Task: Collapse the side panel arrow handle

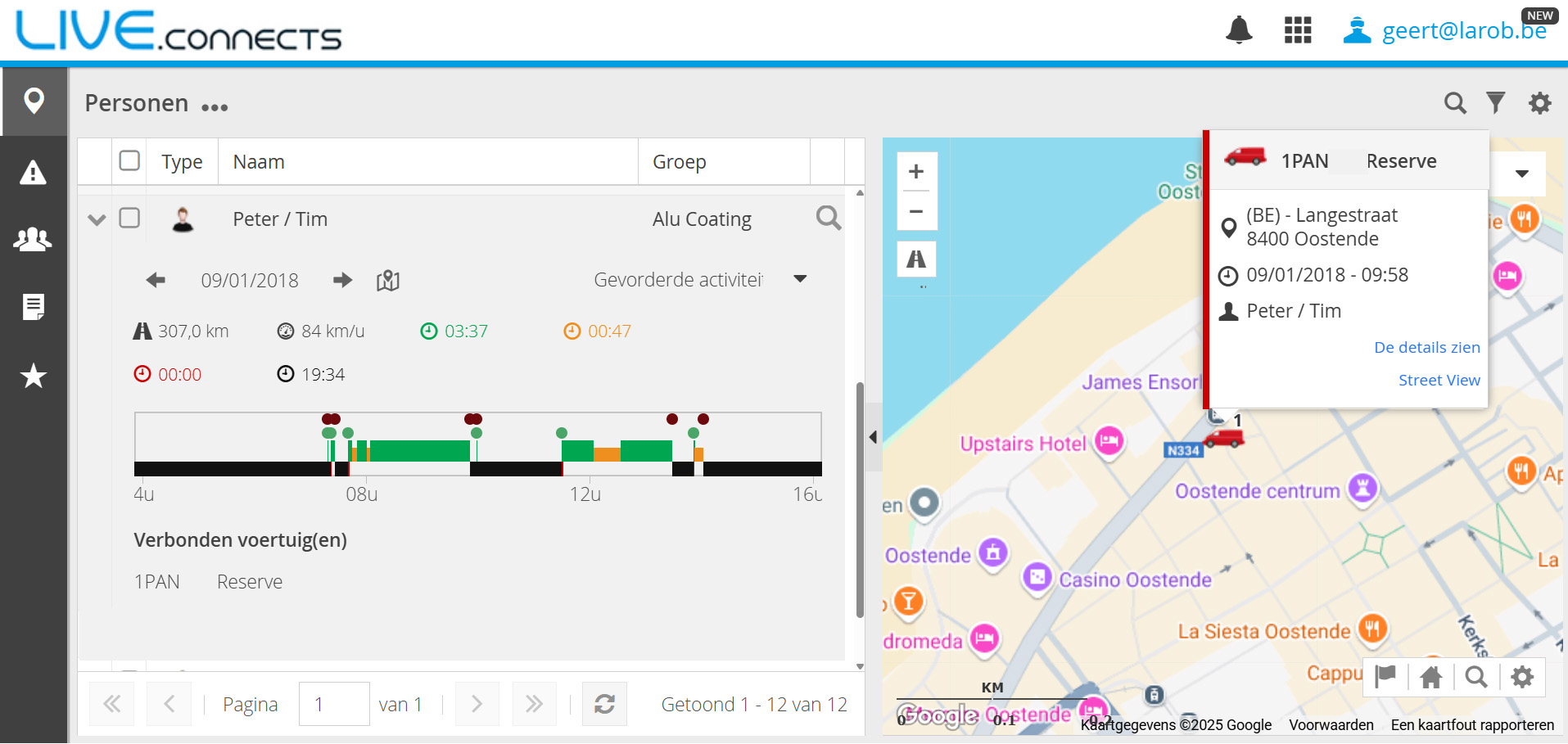Action: [874, 437]
